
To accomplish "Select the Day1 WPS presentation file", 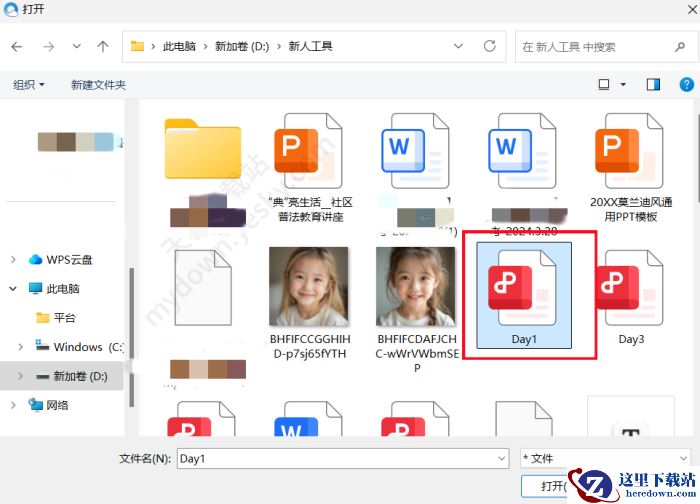I will [x=524, y=296].
